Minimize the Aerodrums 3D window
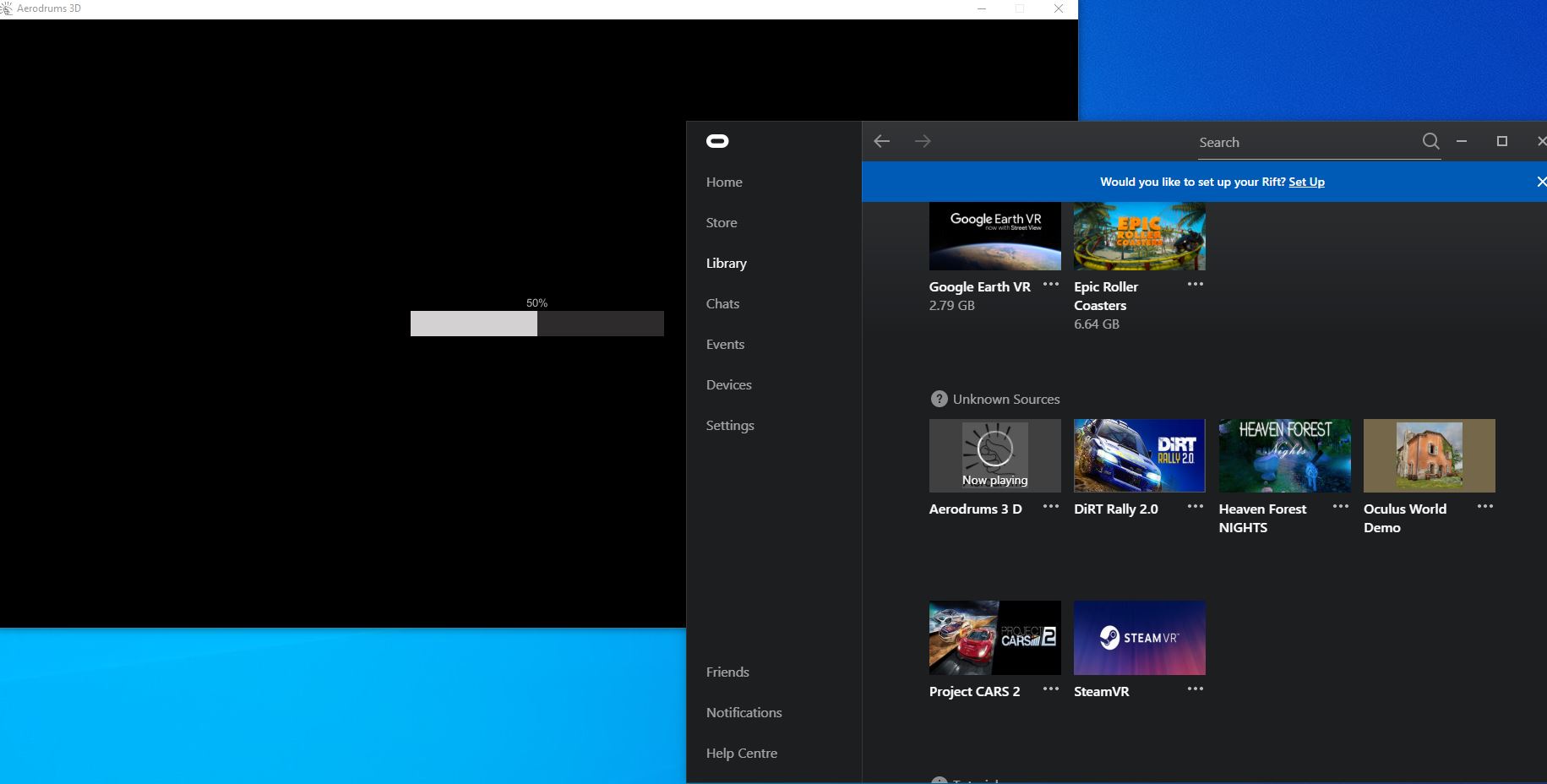The height and width of the screenshot is (784, 1547). point(982,8)
